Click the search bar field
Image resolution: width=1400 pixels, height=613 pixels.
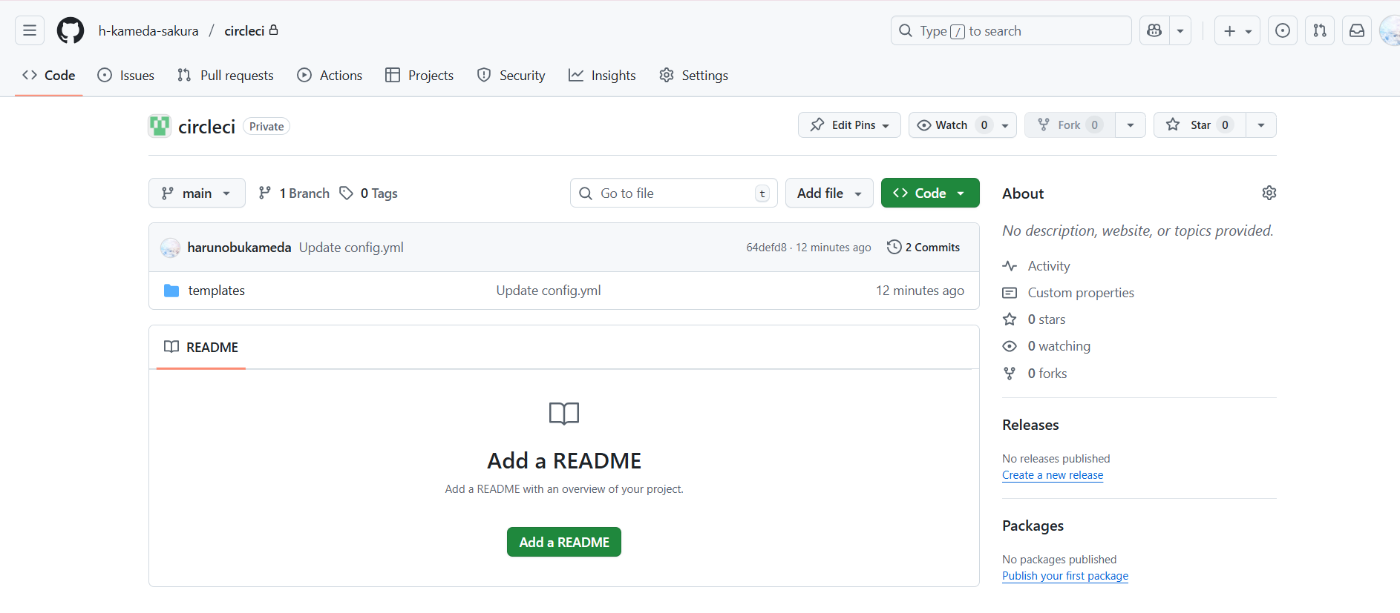pyautogui.click(x=1011, y=31)
